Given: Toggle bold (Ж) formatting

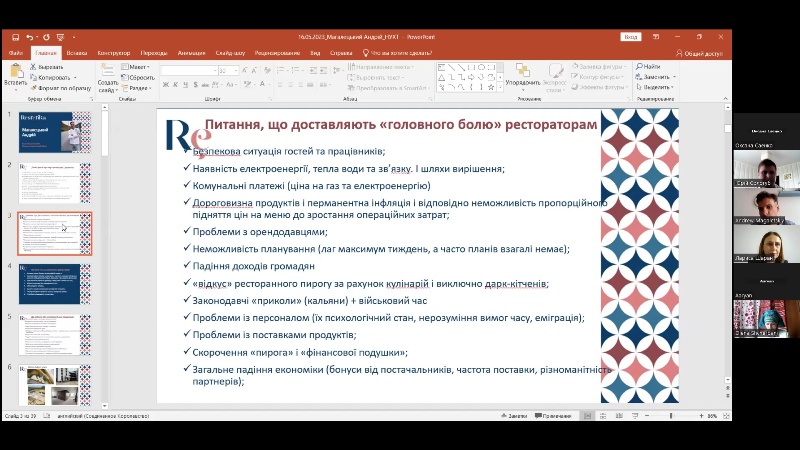Looking at the screenshot, I should (x=166, y=85).
